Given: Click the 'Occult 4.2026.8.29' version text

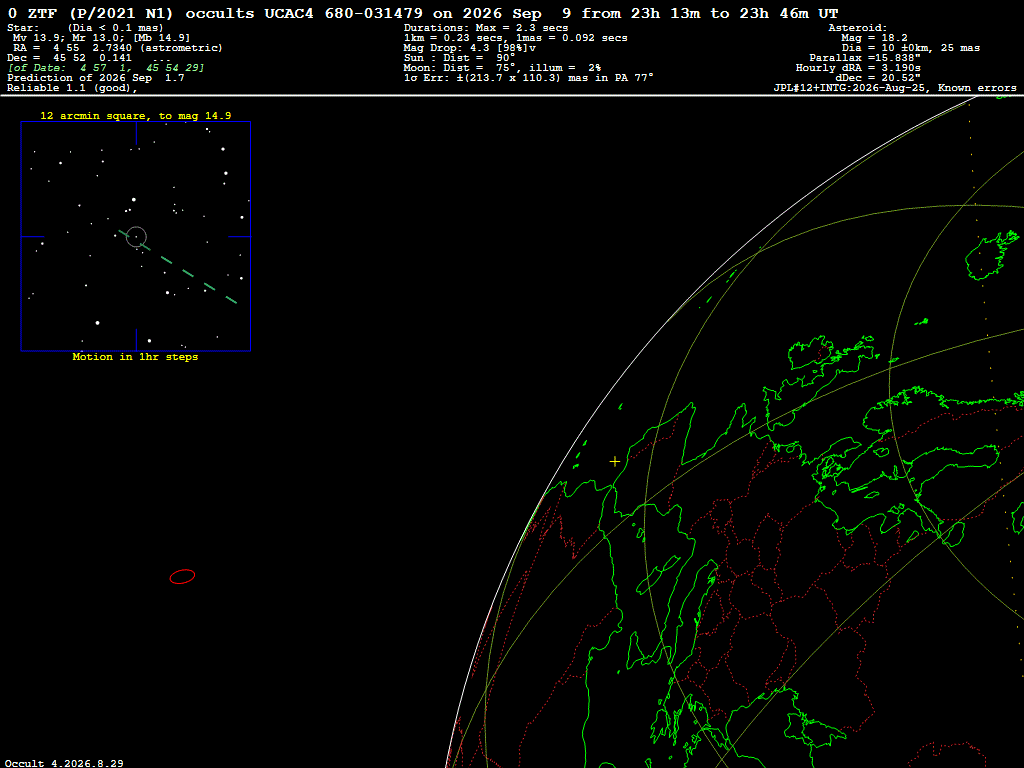Looking at the screenshot, I should pos(64,763).
